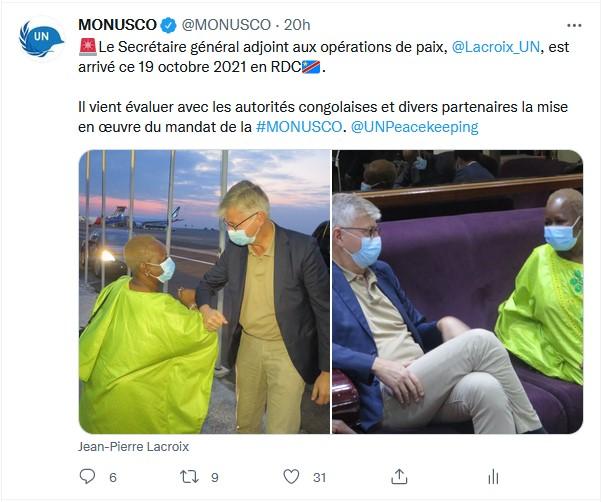Click the retweet arrows icon
The width and height of the screenshot is (603, 502).
point(190,477)
